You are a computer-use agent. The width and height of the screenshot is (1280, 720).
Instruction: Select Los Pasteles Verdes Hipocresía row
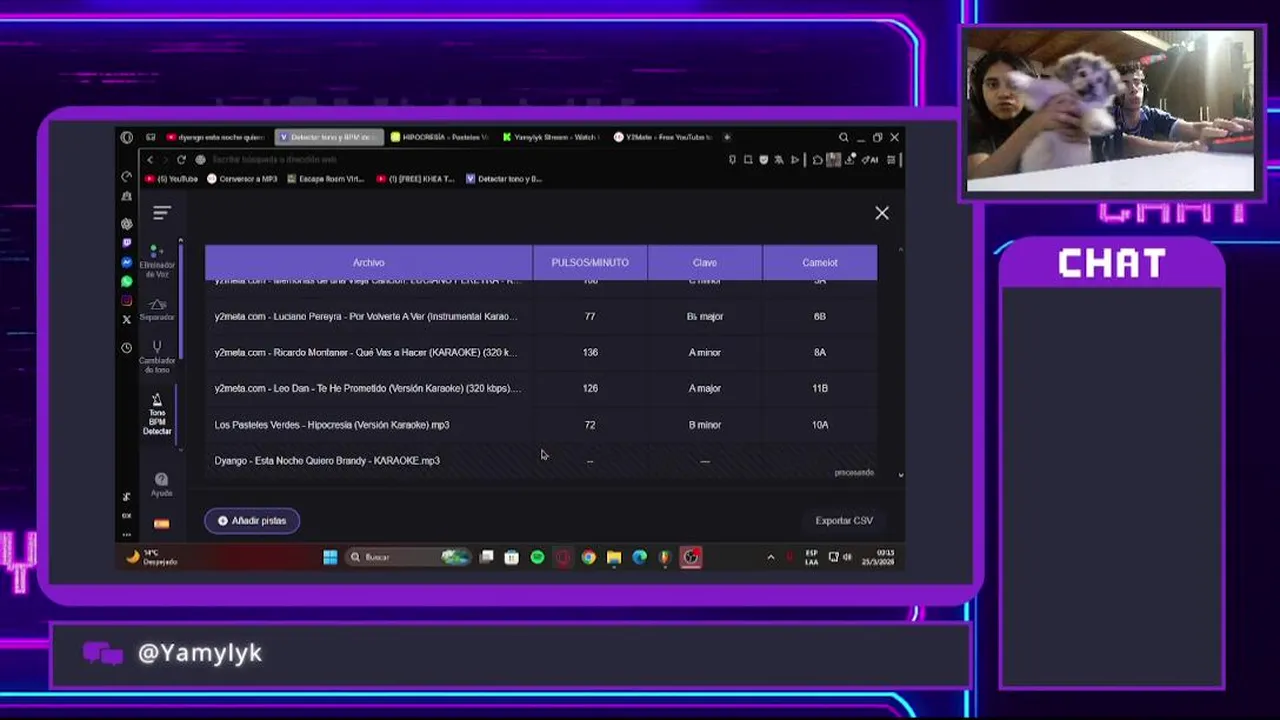click(541, 424)
